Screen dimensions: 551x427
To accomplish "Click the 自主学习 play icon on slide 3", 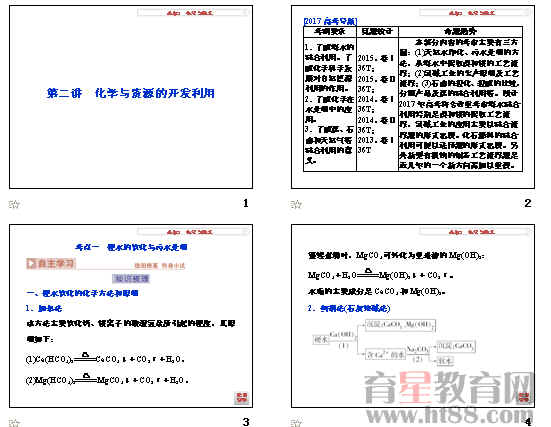I will point(32,264).
